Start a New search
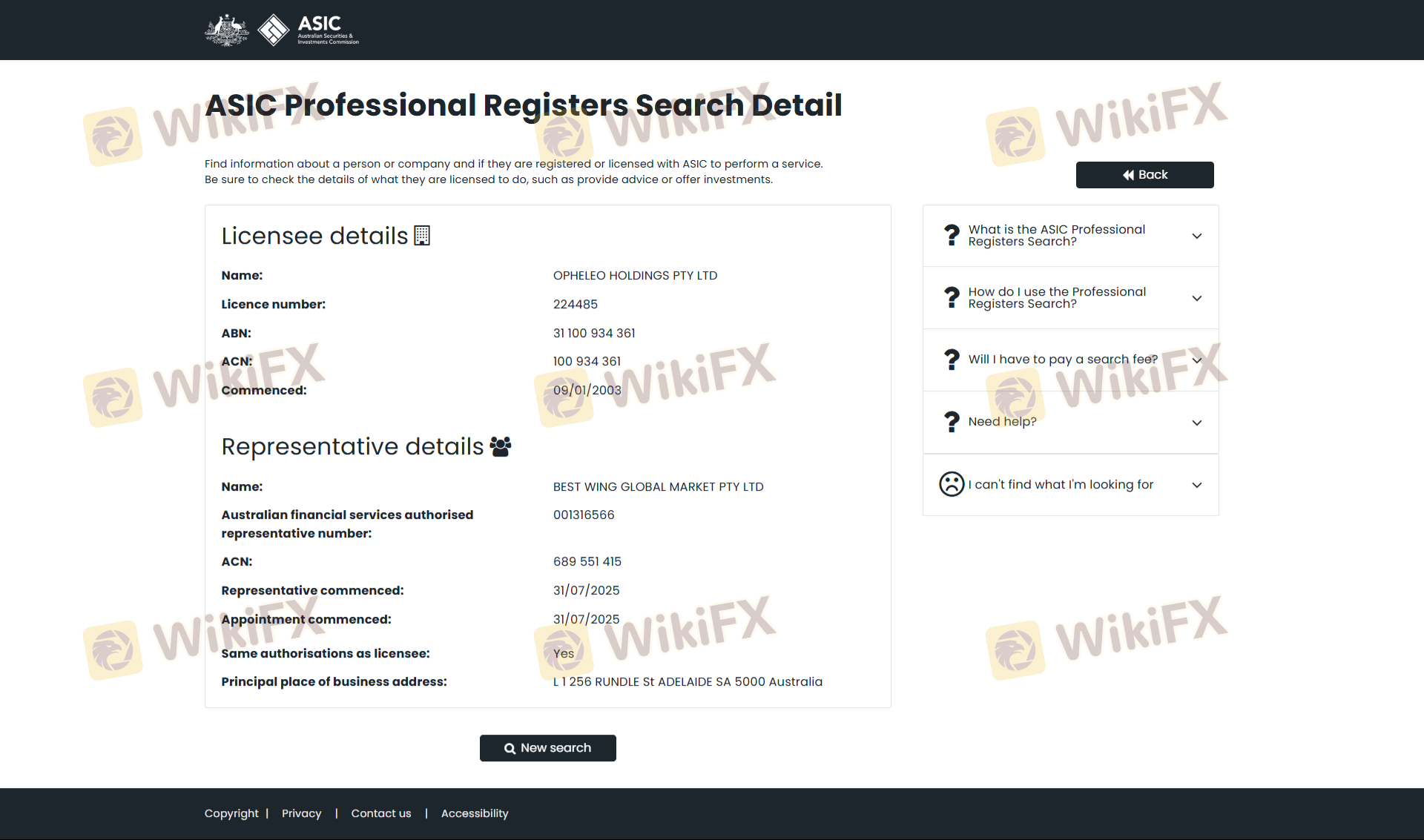Screen dimensions: 1424x840 coord(547,748)
